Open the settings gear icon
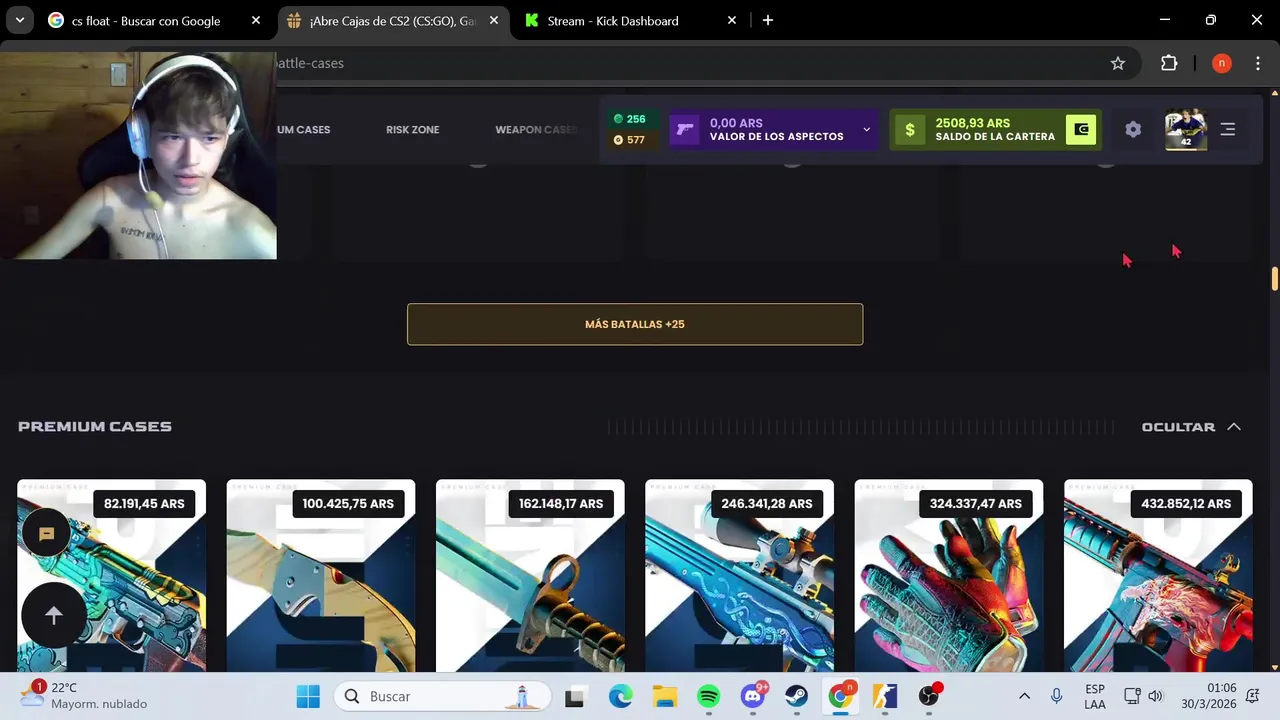 point(1133,129)
